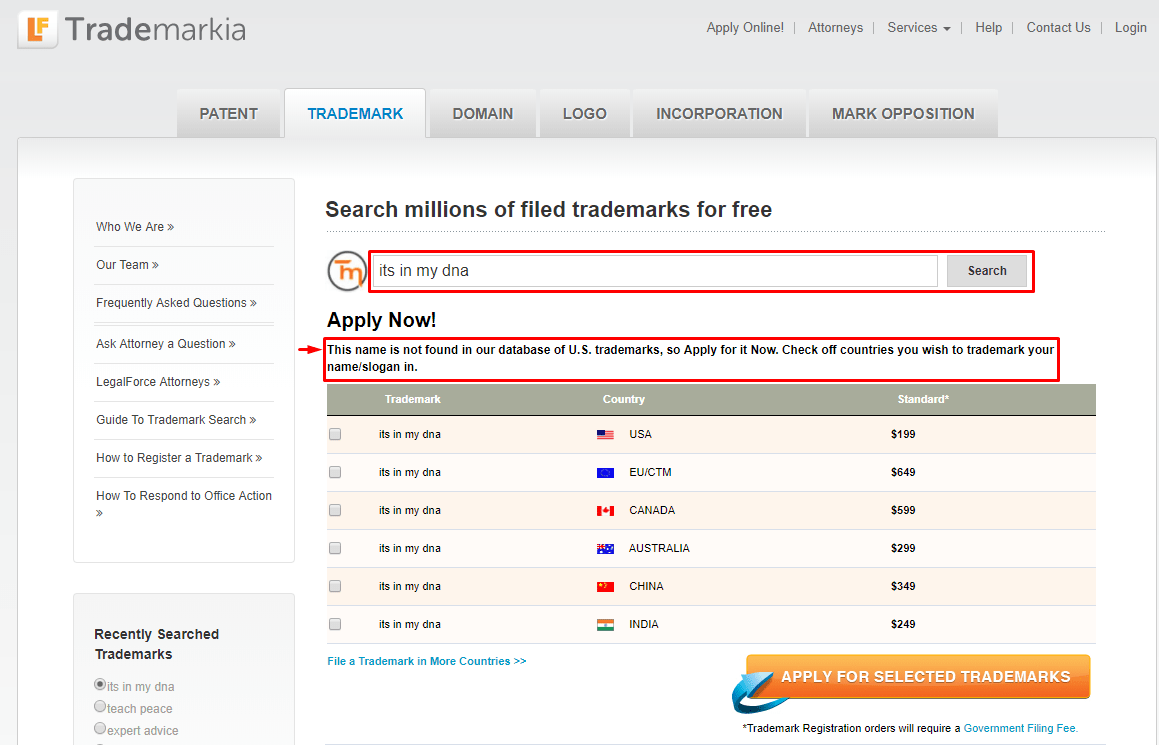The image size is (1159, 745).
Task: Click the Canada flag icon
Action: (x=605, y=511)
